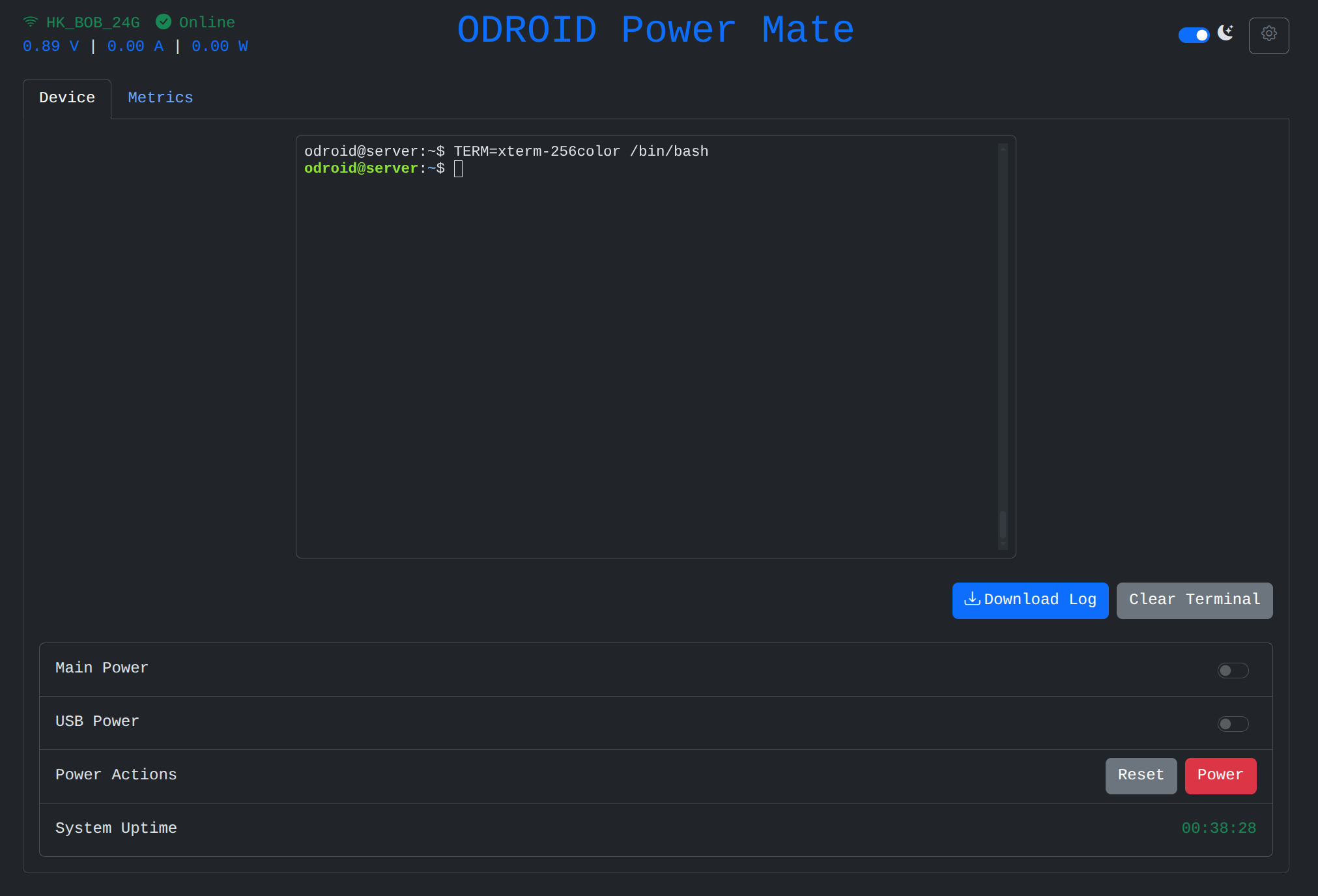Click the System Uptime value 00:38:28
The width and height of the screenshot is (1318, 896).
tap(1218, 828)
